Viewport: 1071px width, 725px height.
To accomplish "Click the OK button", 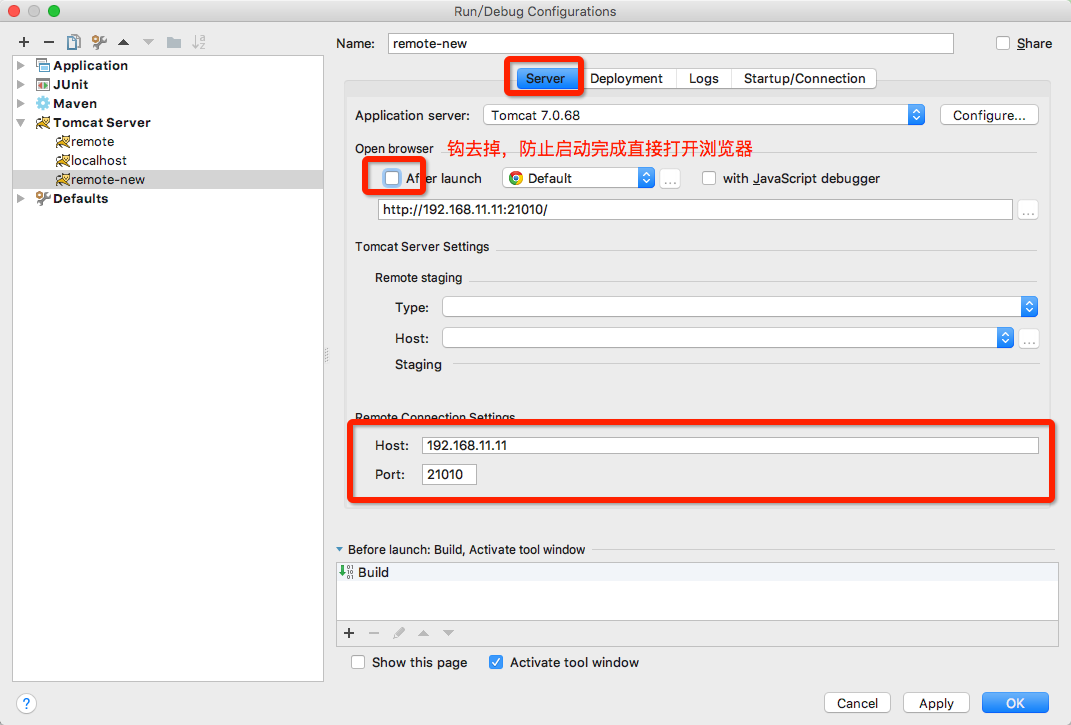I will point(1015,703).
